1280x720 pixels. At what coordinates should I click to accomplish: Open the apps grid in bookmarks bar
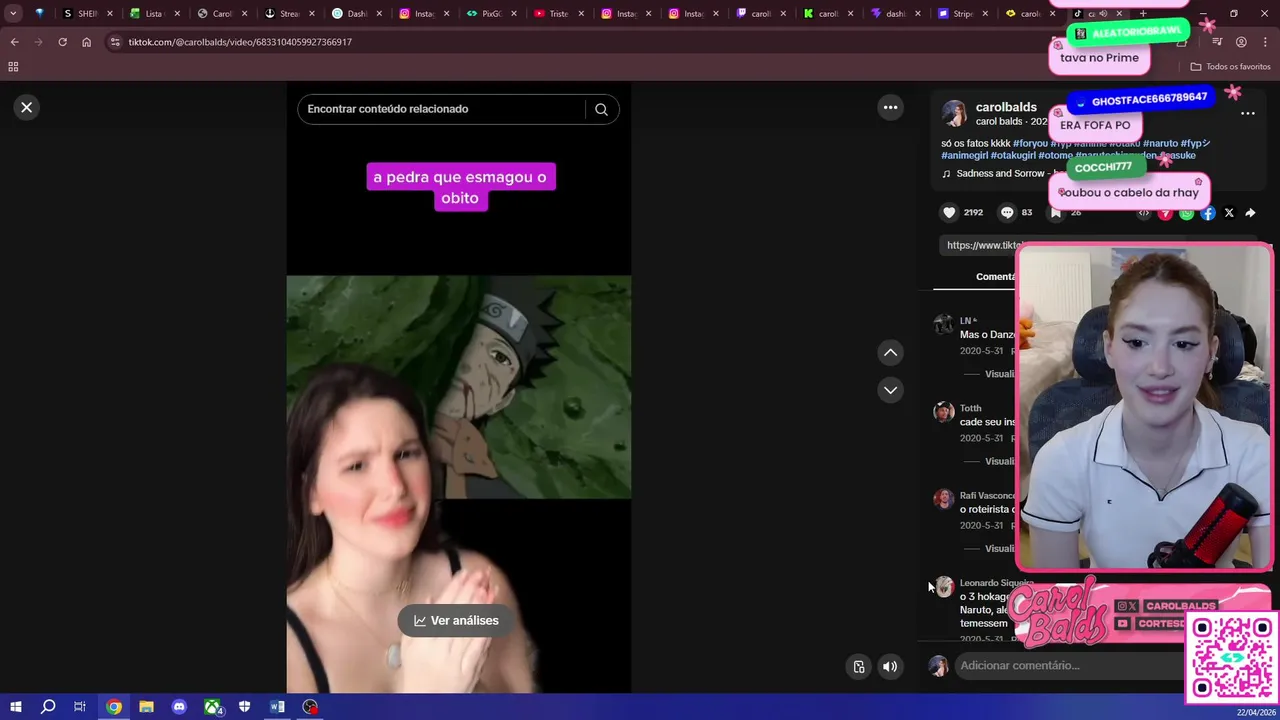pos(13,67)
